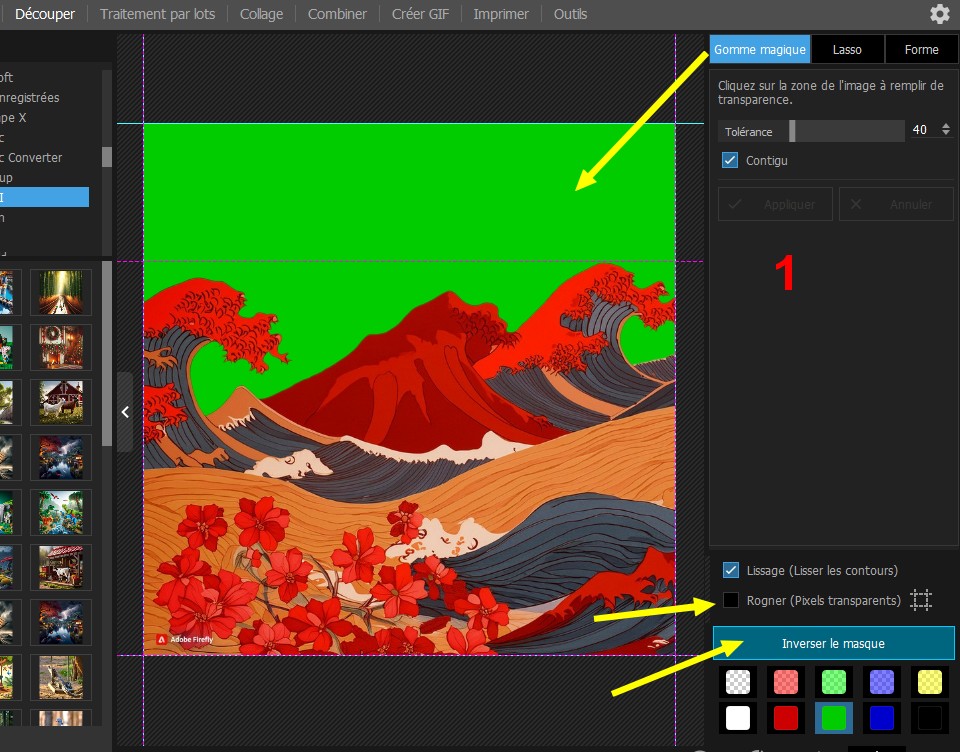Viewport: 960px width, 752px height.
Task: Pick the solid black background swatch
Action: pos(929,718)
